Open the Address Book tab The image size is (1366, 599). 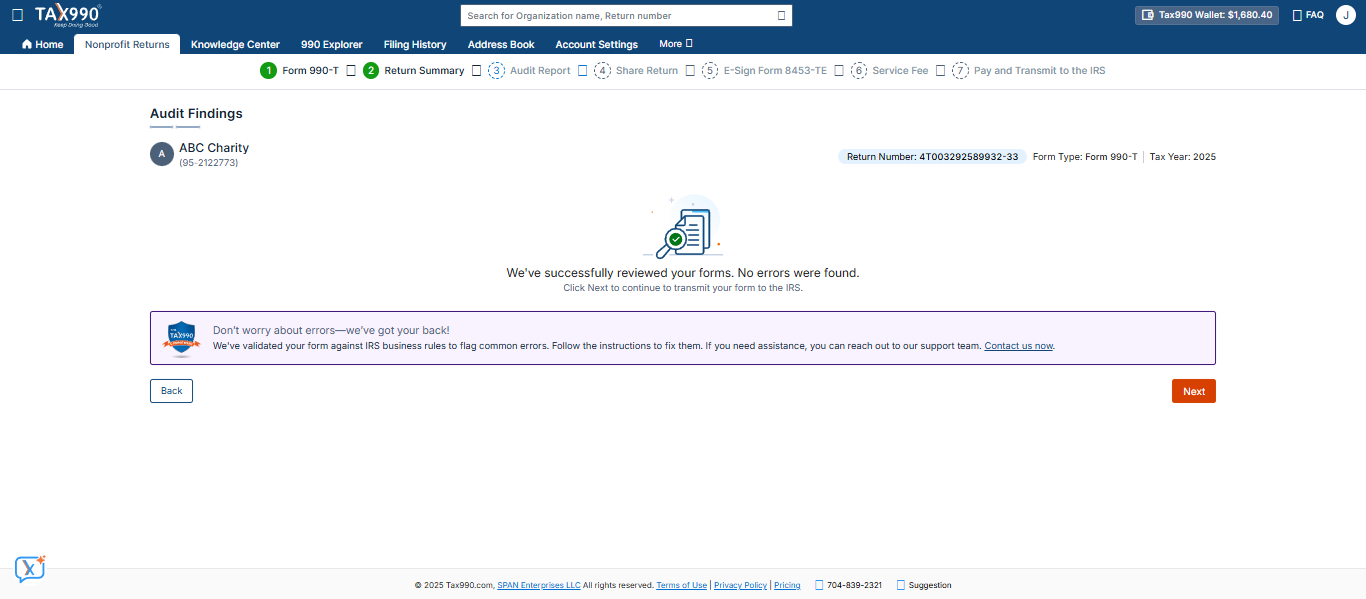click(501, 44)
